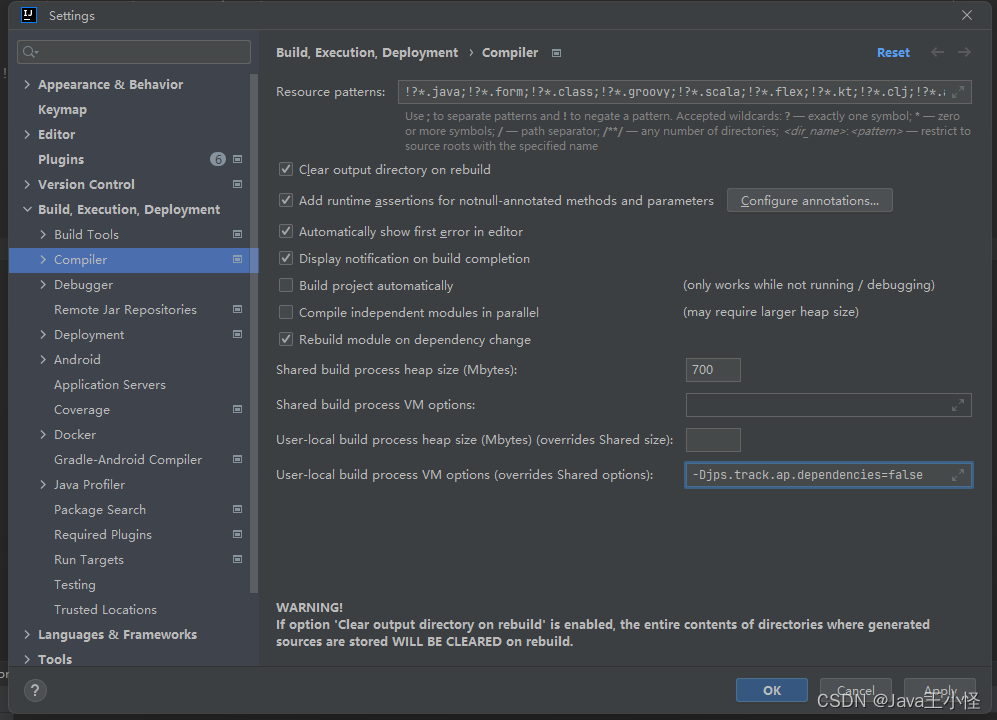
Task: Expand the Tools settings section
Action: (x=26, y=659)
